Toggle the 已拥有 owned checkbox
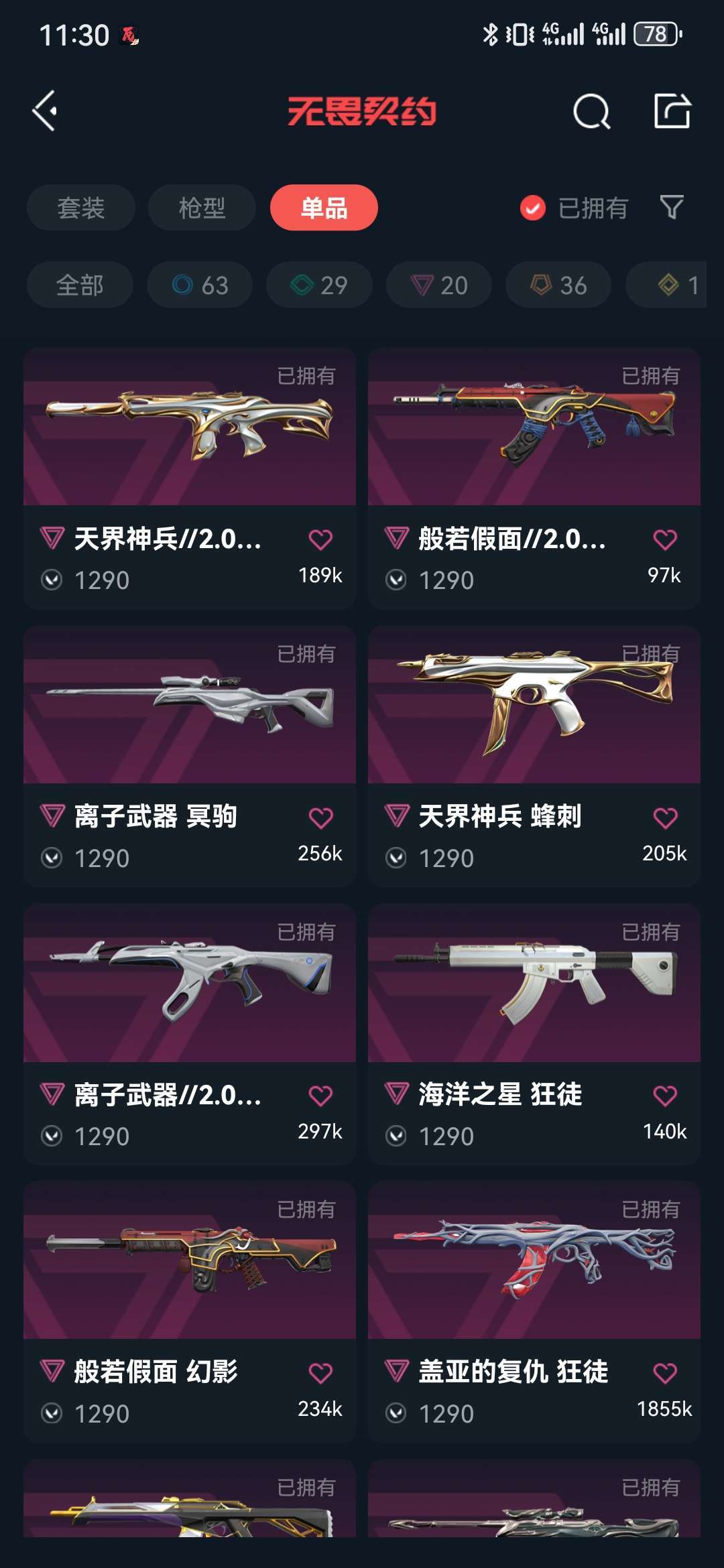 (533, 208)
